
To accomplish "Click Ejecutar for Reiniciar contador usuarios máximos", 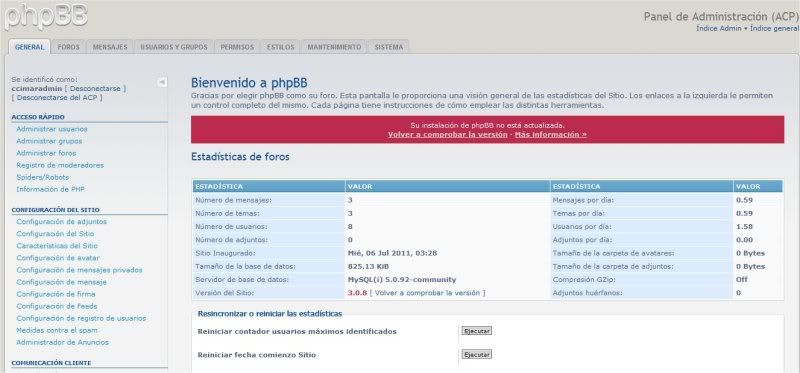I will [477, 331].
